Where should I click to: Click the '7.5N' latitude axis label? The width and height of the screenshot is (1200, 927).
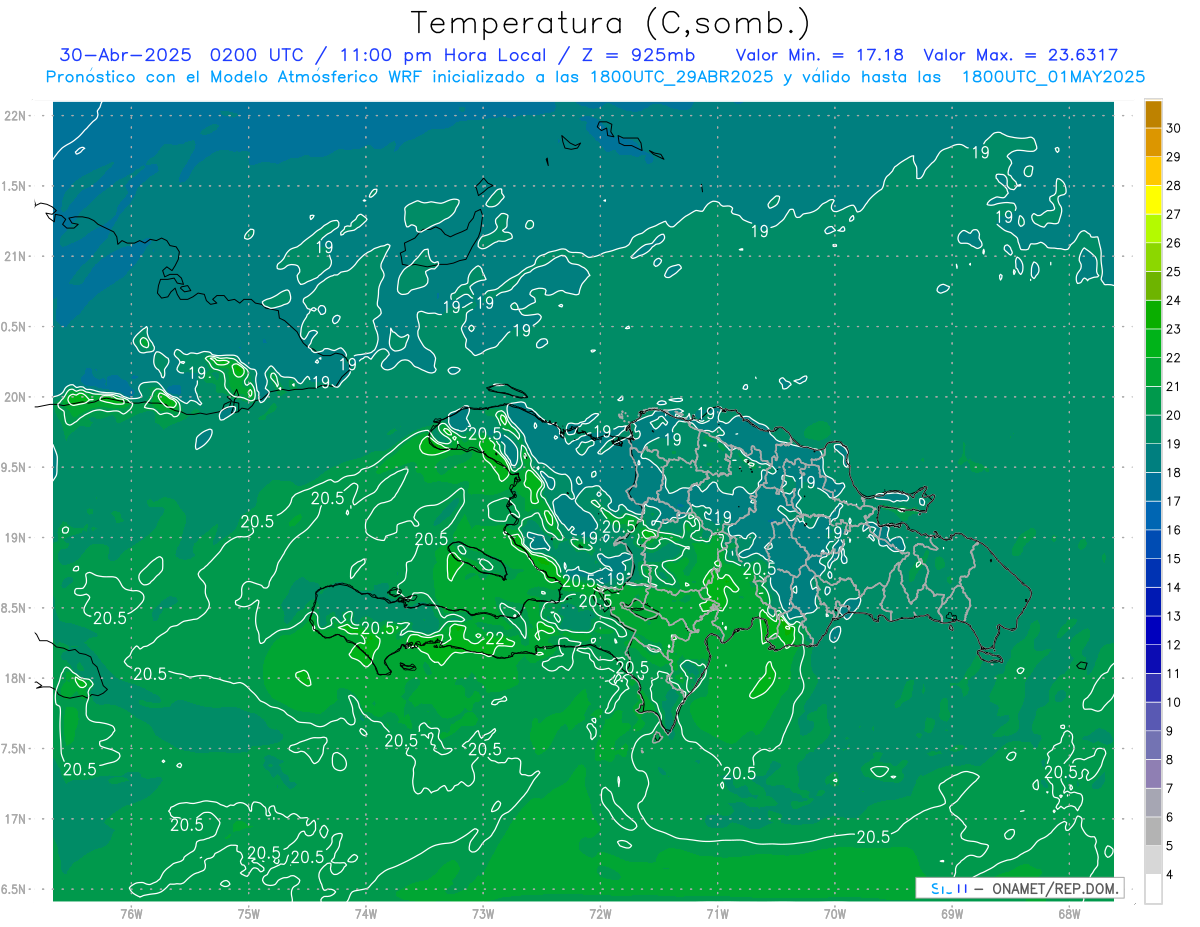click(x=15, y=750)
